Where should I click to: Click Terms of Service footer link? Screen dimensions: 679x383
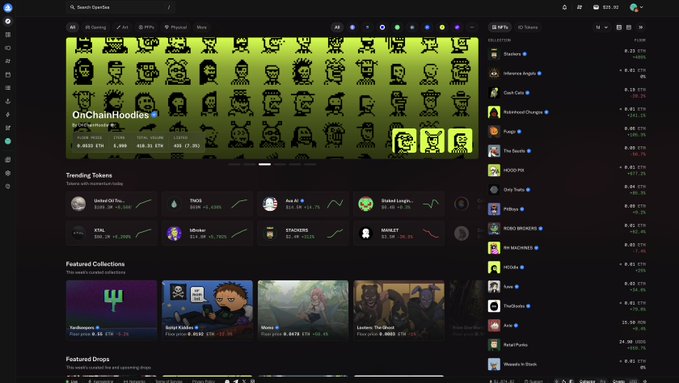click(x=169, y=381)
